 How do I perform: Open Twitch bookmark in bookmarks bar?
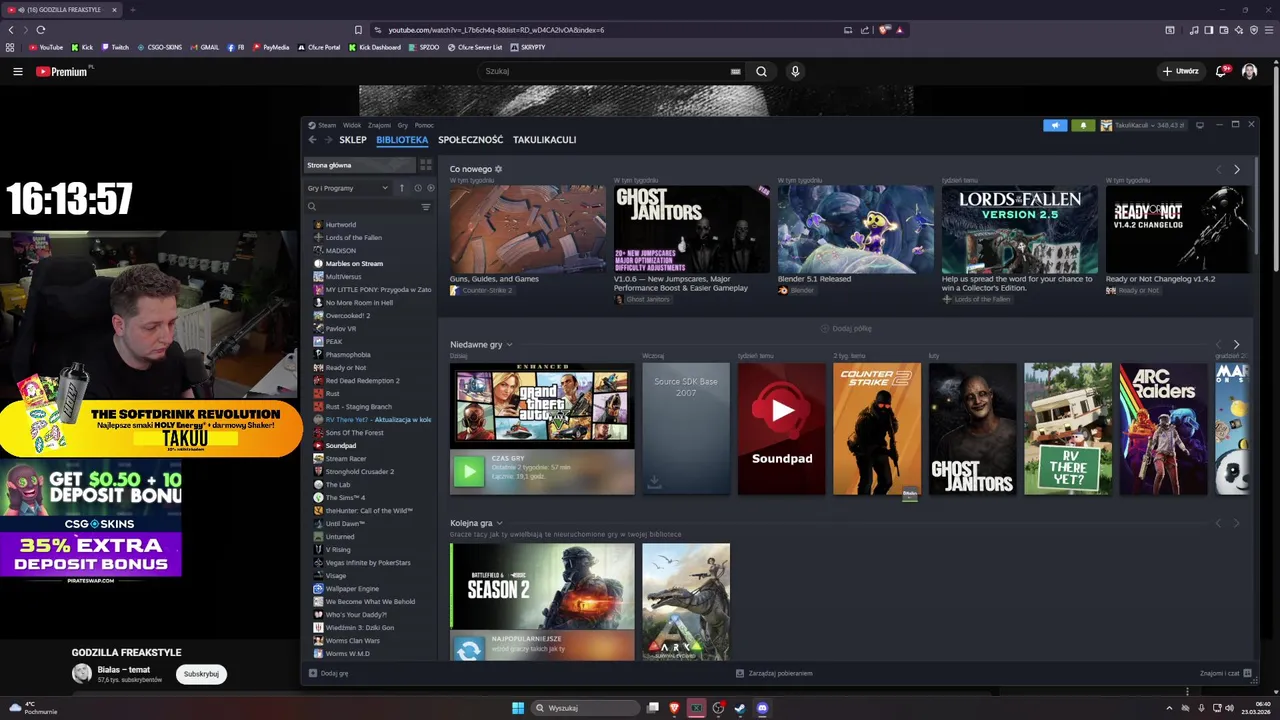[x=115, y=47]
